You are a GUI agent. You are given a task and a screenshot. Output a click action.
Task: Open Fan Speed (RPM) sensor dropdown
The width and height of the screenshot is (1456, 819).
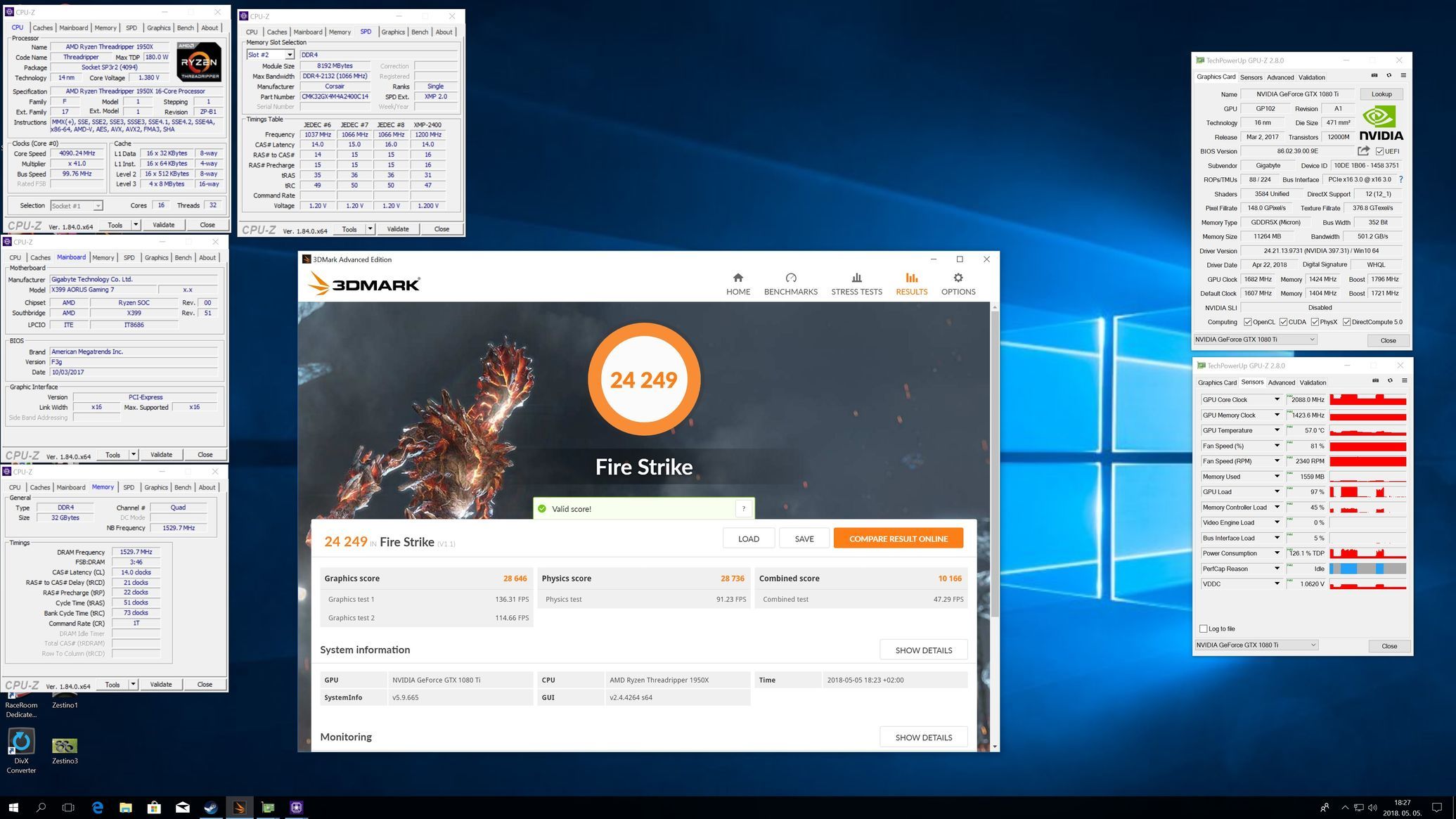point(1277,461)
